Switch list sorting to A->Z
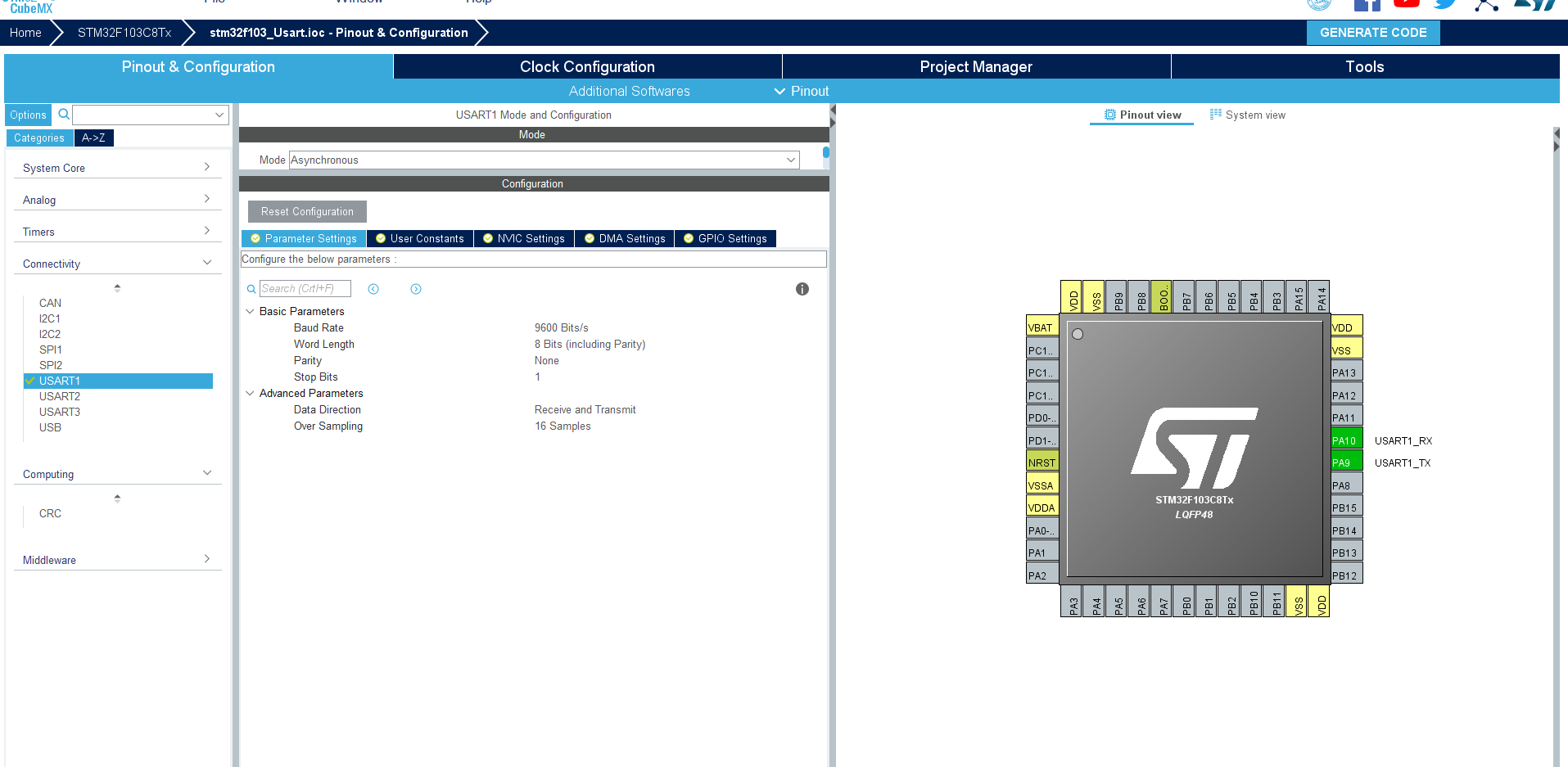Viewport: 1568px width, 767px height. (93, 138)
